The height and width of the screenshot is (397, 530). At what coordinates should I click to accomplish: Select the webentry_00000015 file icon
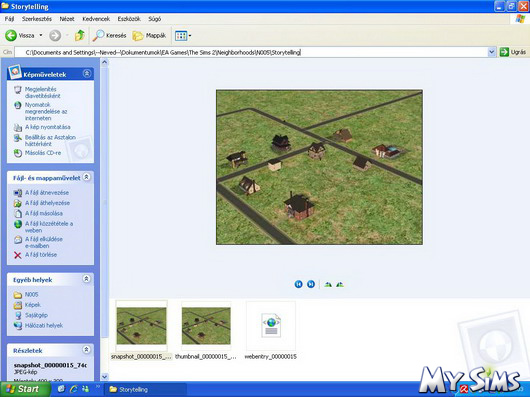pos(271,326)
